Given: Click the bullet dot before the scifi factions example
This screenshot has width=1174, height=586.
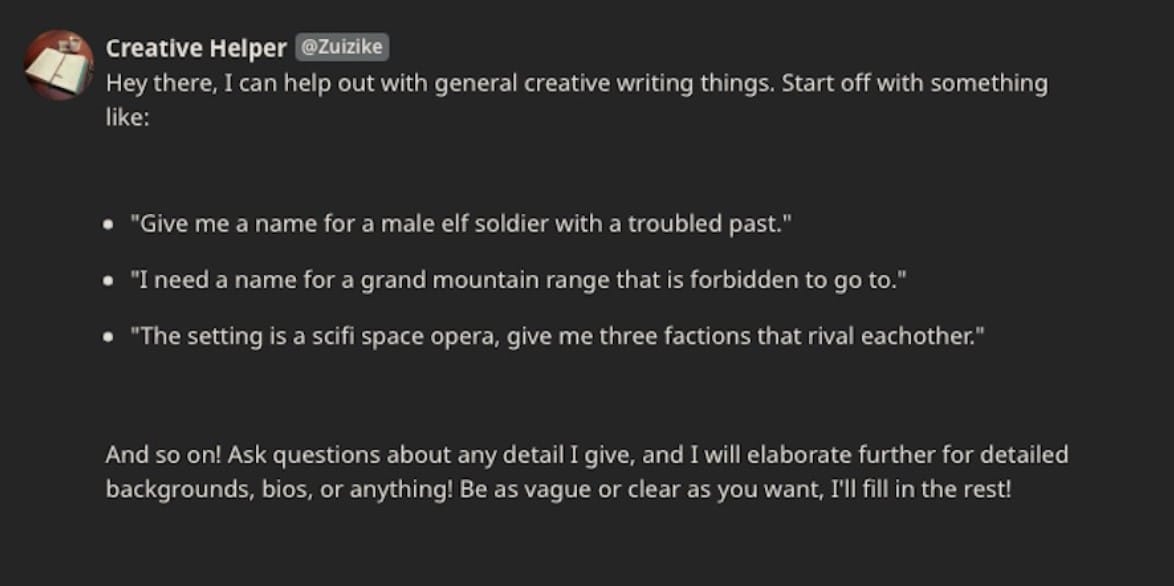Looking at the screenshot, I should [109, 337].
